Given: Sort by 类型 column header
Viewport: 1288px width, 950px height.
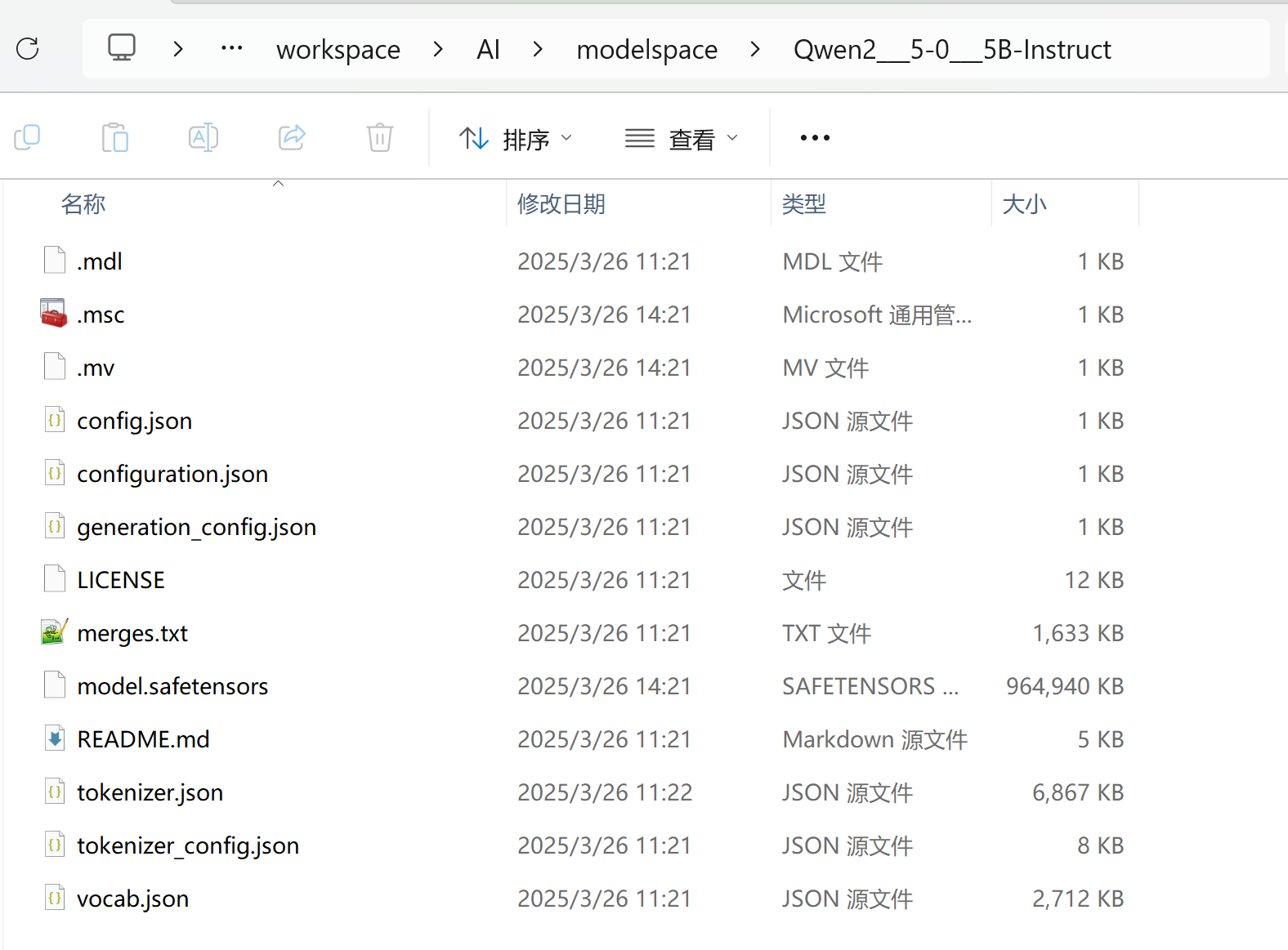Looking at the screenshot, I should (x=804, y=203).
